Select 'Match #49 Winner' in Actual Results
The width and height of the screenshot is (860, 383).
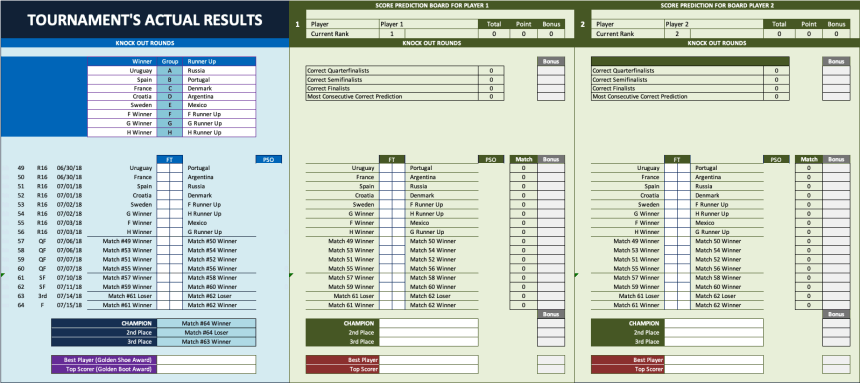click(x=127, y=241)
